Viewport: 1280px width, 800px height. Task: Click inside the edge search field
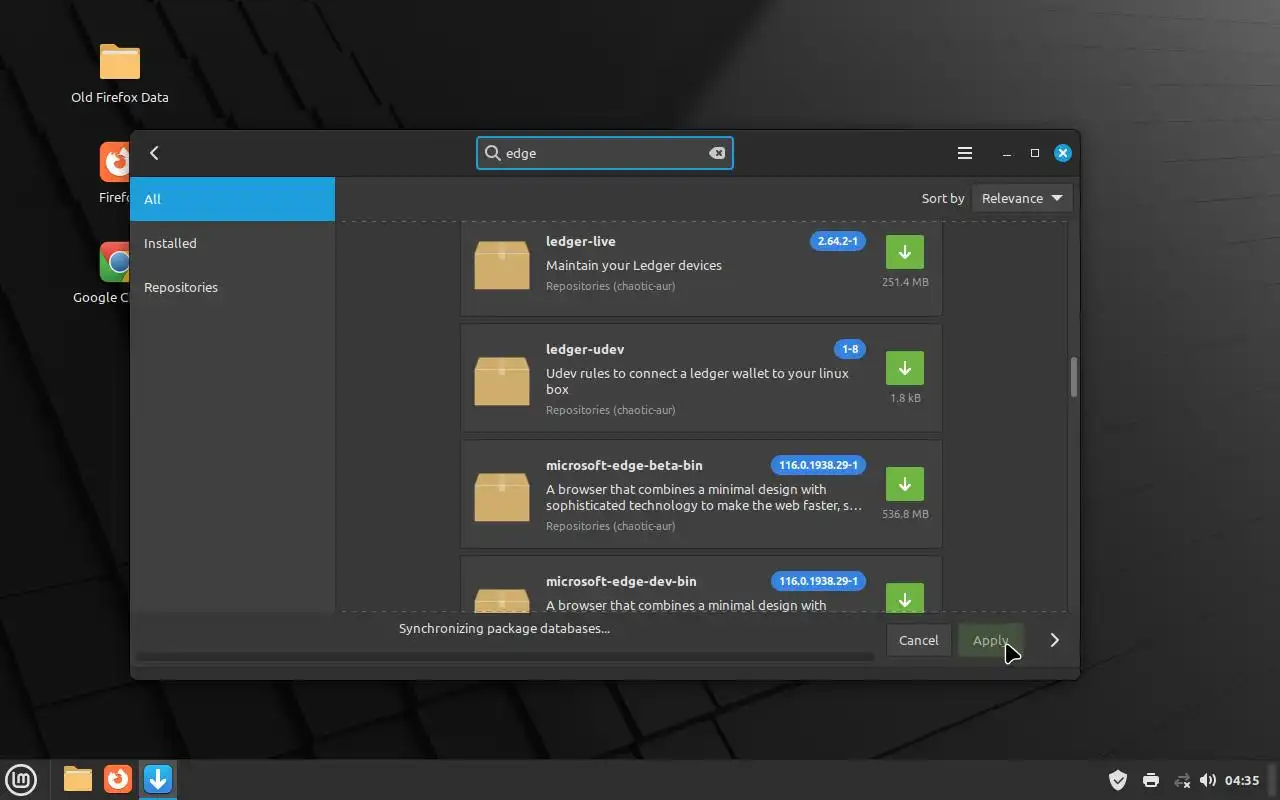(605, 153)
